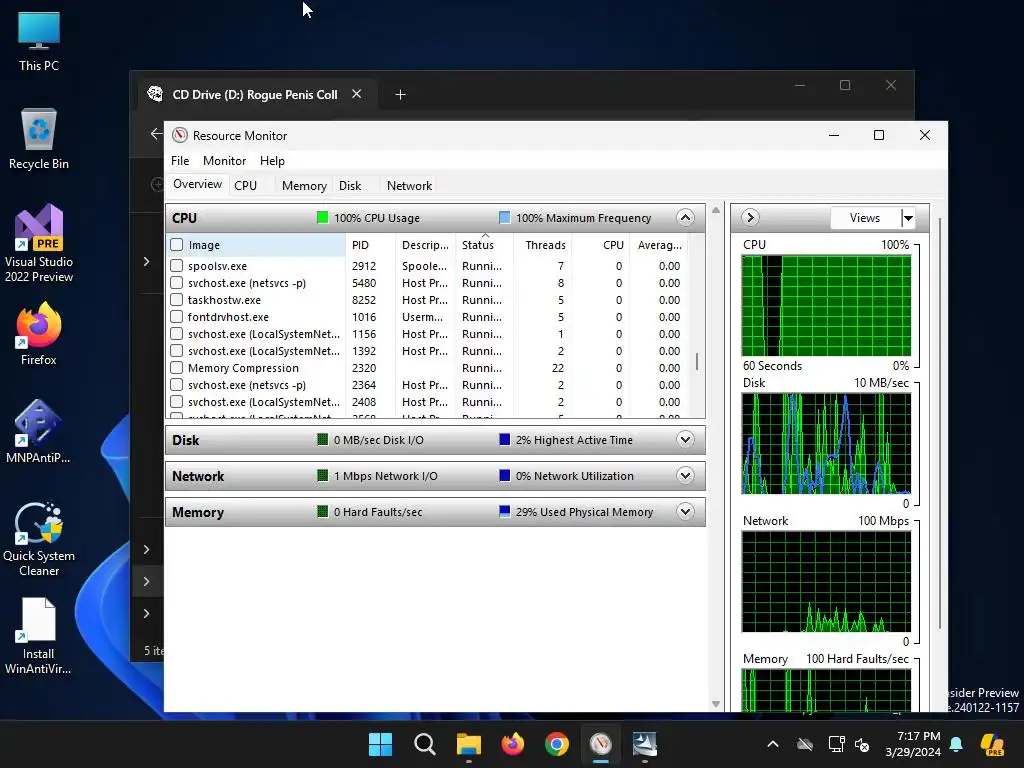Collapse the graphs pane arrow button
This screenshot has height=768, width=1024.
click(750, 217)
